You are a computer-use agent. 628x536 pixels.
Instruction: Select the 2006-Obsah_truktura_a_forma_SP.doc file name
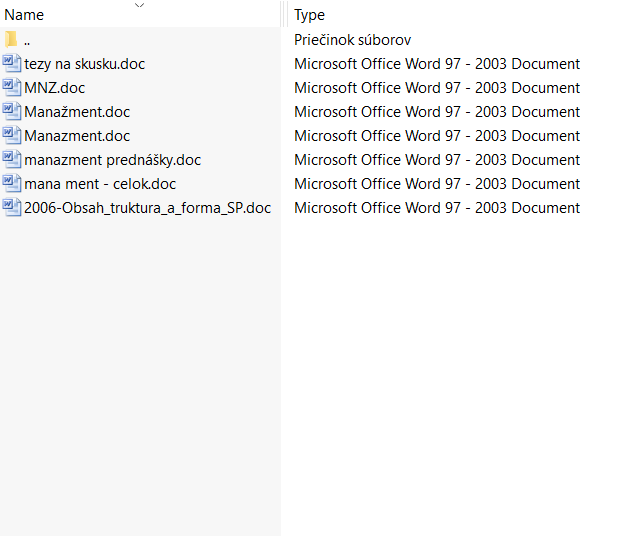[147, 208]
